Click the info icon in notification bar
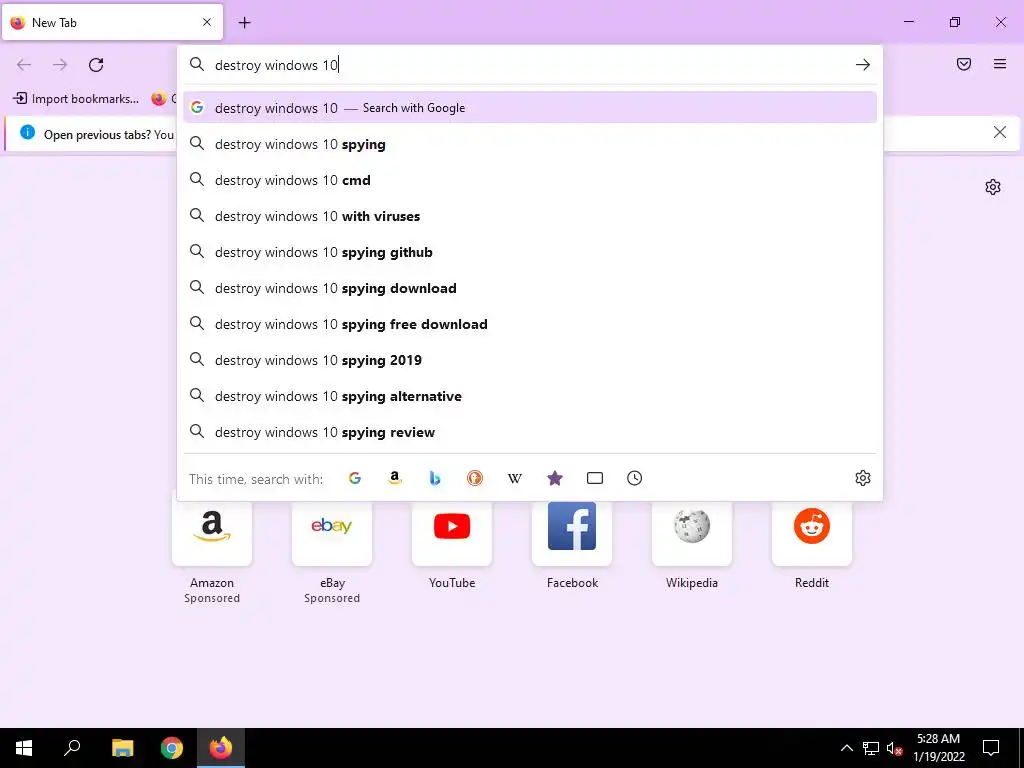The image size is (1024, 768). [x=27, y=133]
